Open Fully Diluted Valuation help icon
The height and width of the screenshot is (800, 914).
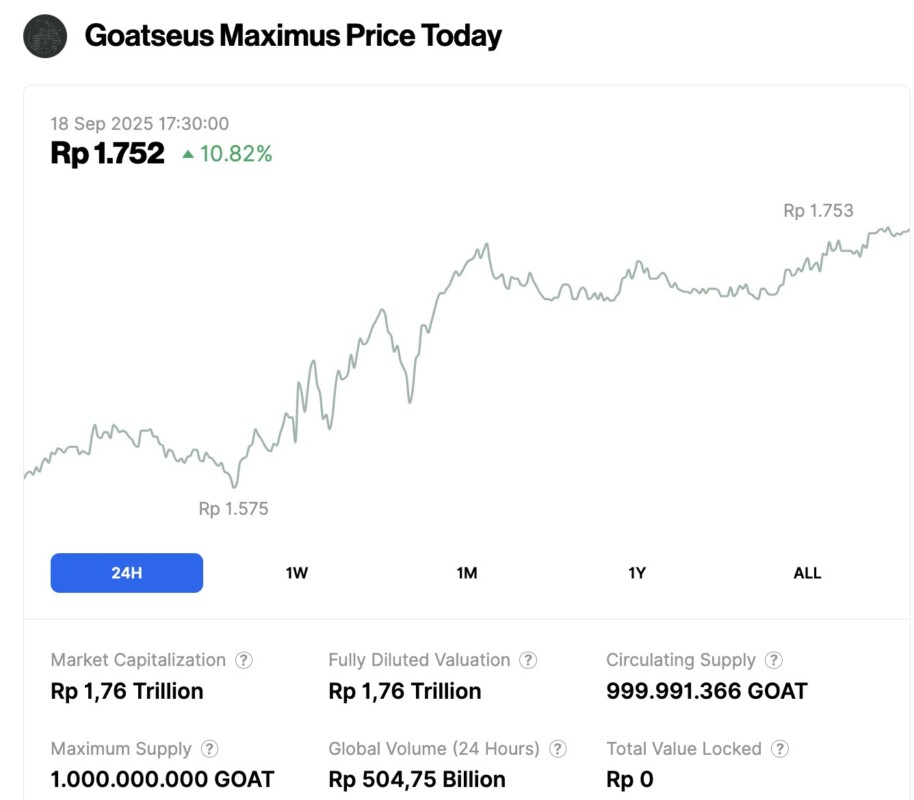coord(528,660)
